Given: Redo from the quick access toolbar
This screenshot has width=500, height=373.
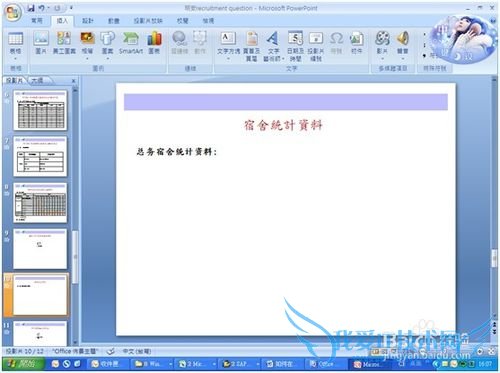Looking at the screenshot, I should [x=57, y=8].
